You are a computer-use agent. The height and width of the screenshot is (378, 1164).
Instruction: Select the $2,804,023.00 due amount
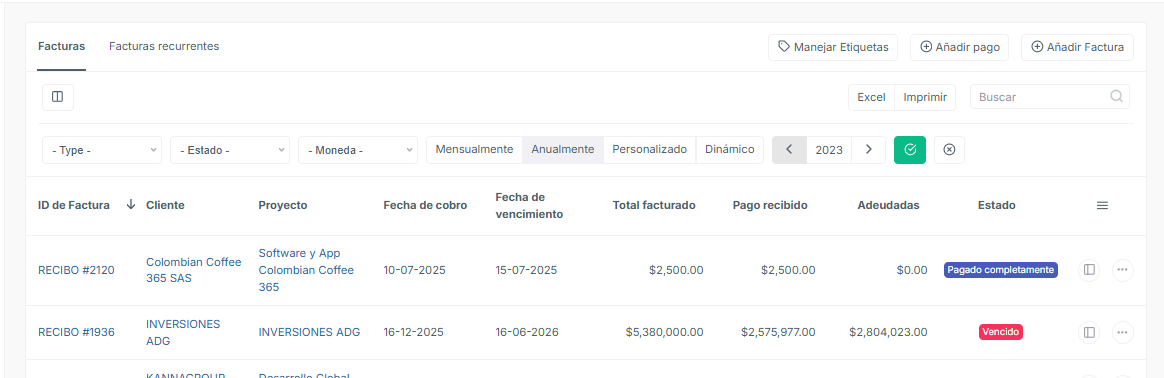(889, 332)
